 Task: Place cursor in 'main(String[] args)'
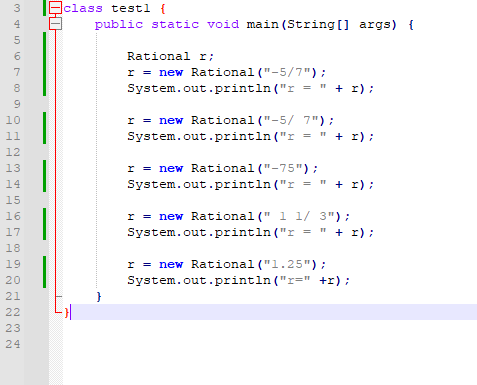tap(322, 24)
